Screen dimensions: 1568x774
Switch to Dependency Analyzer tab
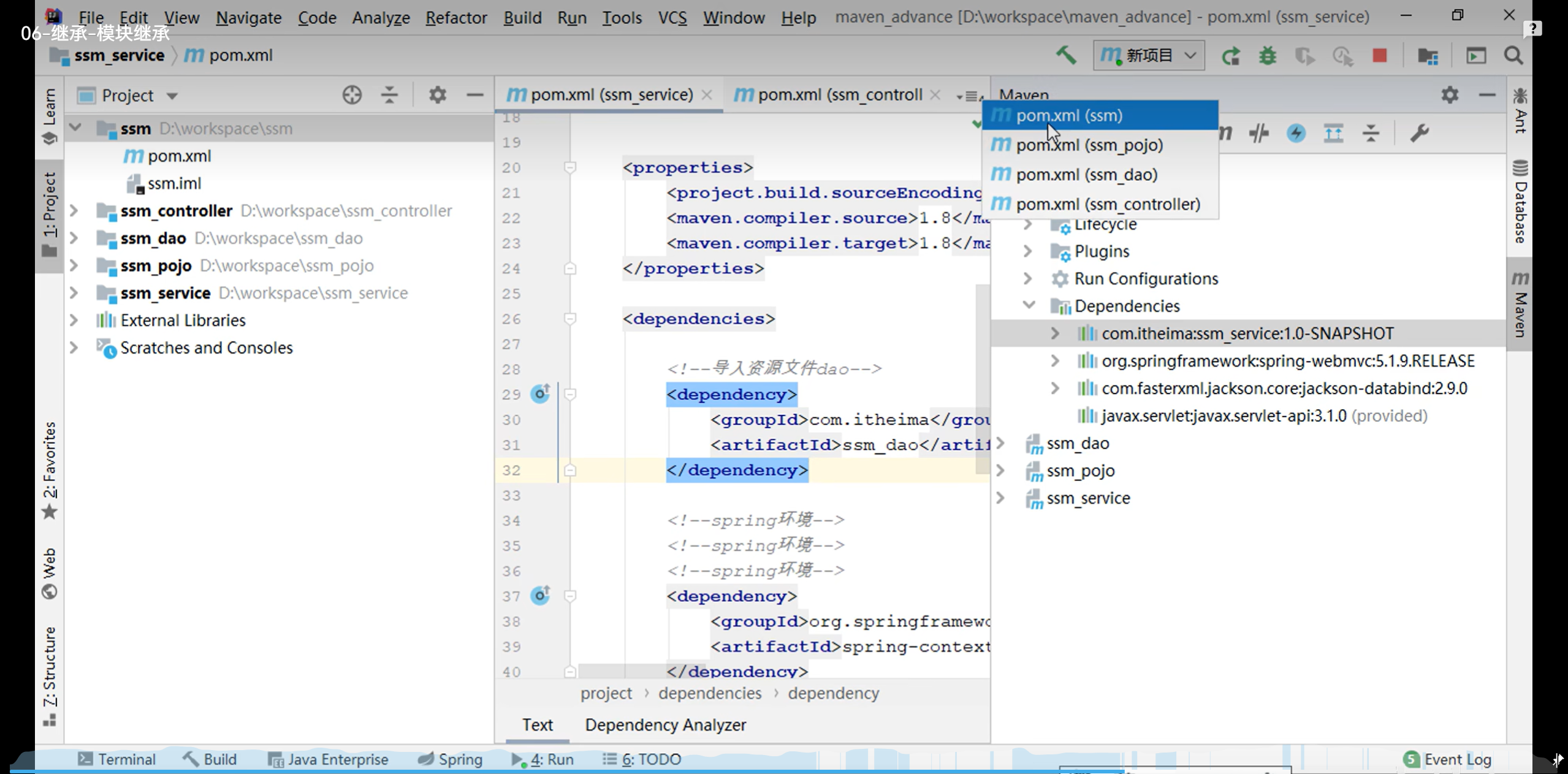click(x=665, y=725)
